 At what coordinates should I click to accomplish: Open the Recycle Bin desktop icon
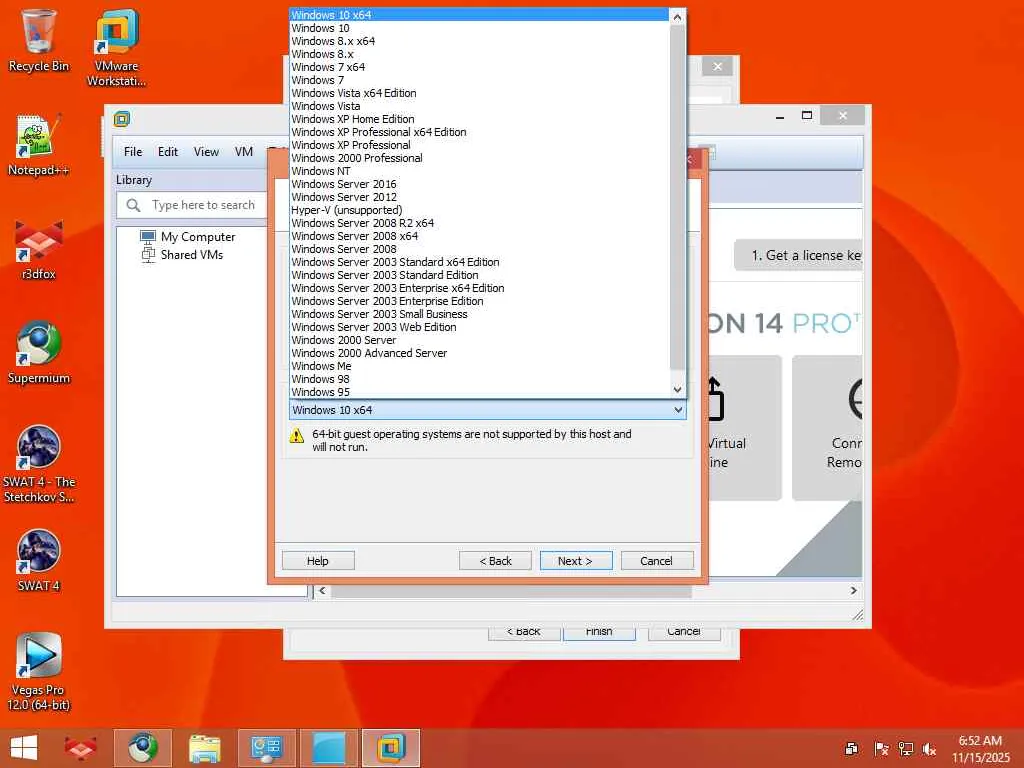click(39, 40)
